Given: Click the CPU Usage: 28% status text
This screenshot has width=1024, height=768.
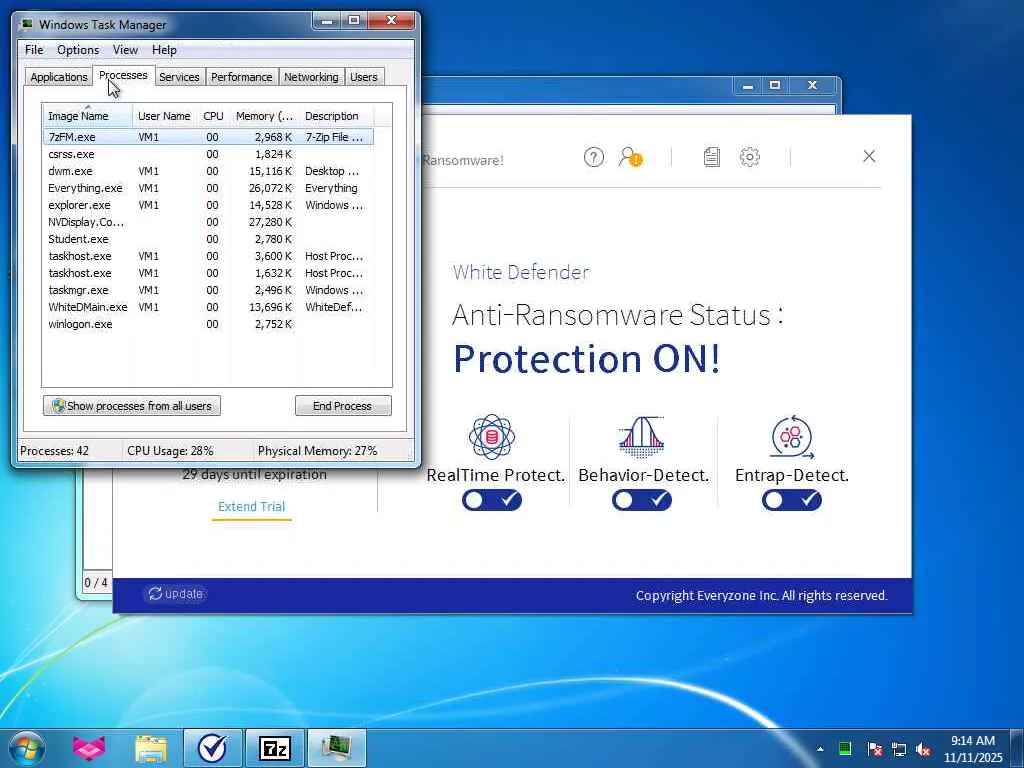Looking at the screenshot, I should pos(170,451).
